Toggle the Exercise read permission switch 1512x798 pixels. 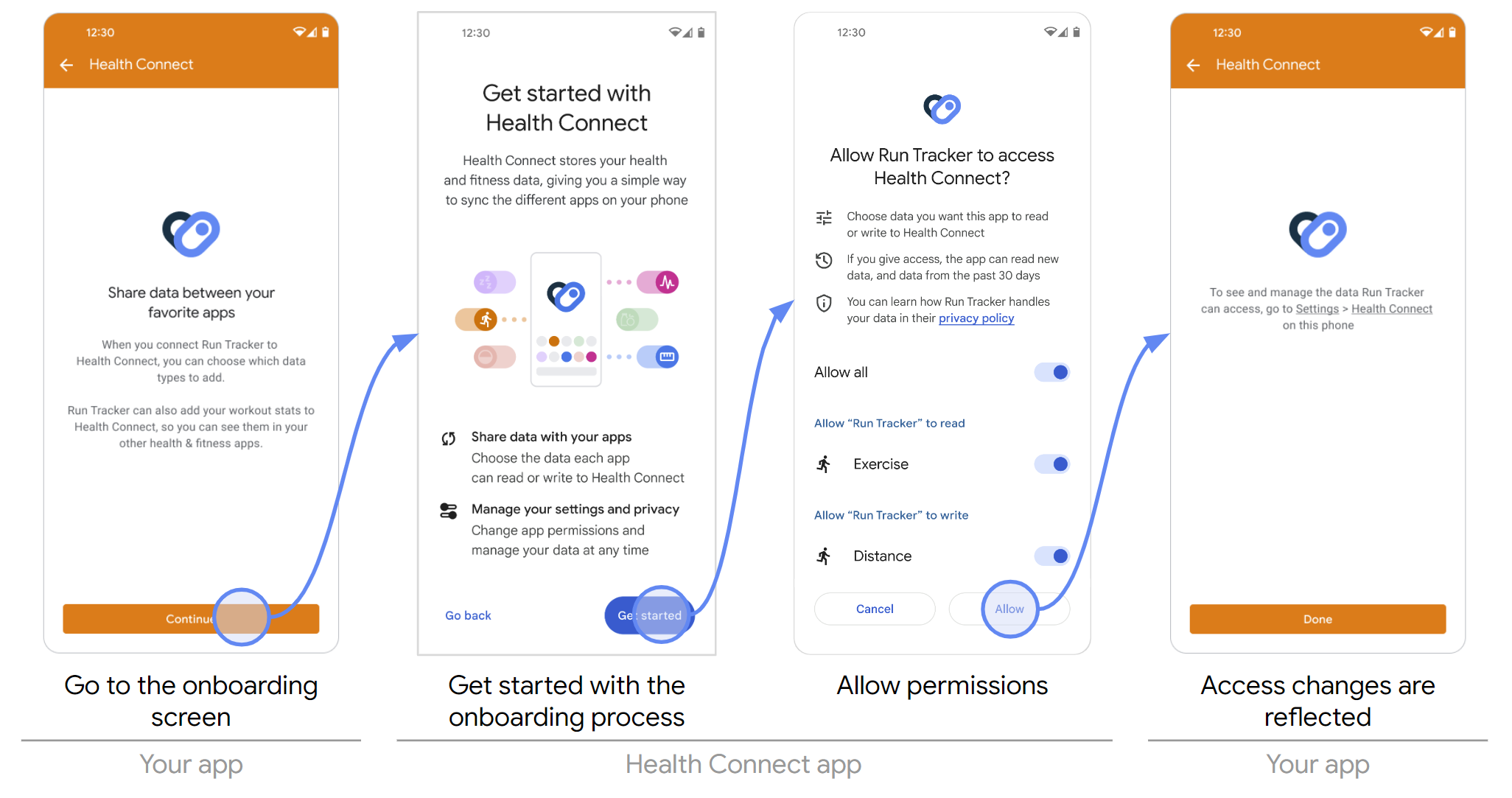click(x=1052, y=461)
